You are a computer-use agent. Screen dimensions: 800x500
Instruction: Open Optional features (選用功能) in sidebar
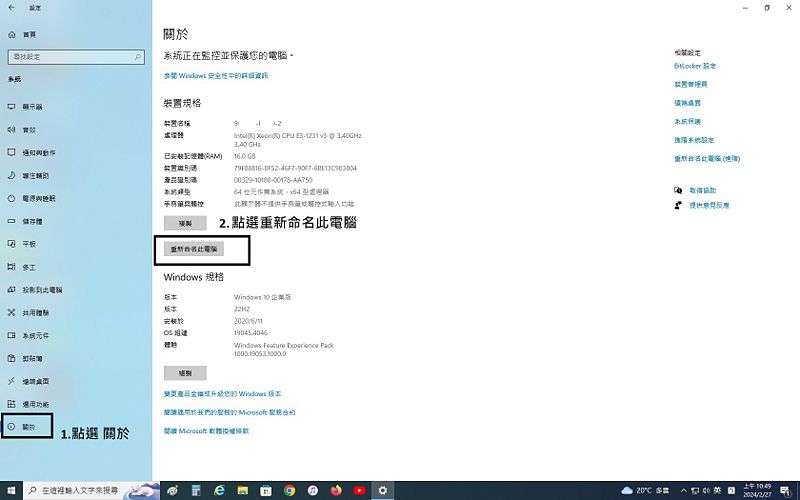[29, 404]
